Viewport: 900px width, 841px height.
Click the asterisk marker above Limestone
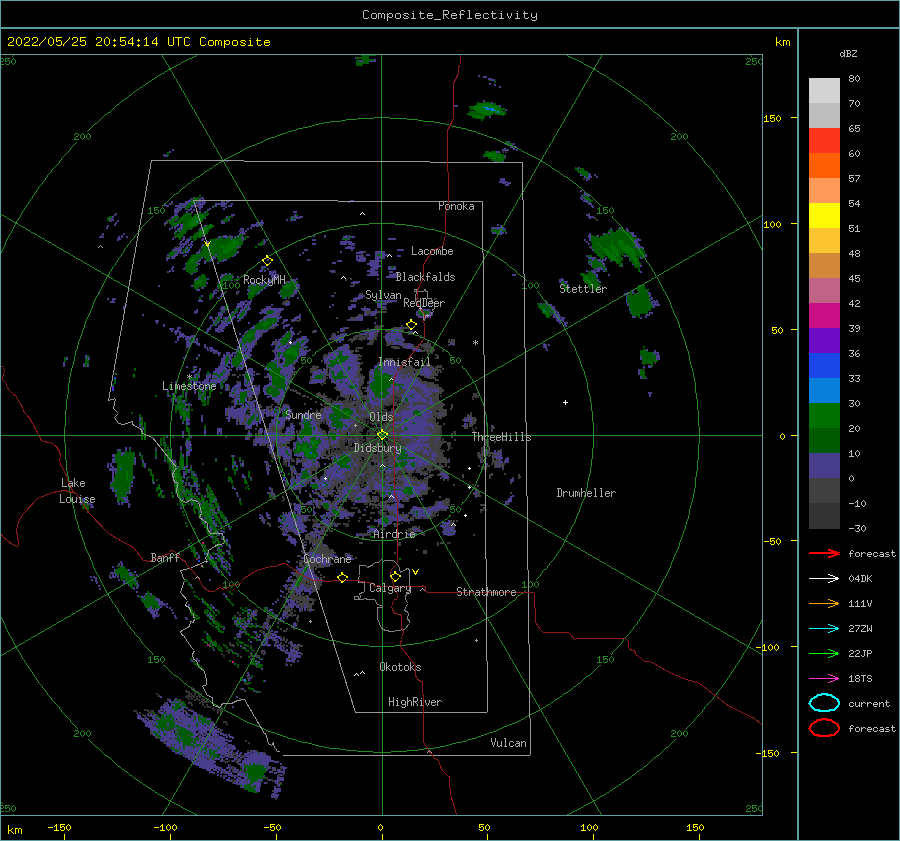(189, 377)
